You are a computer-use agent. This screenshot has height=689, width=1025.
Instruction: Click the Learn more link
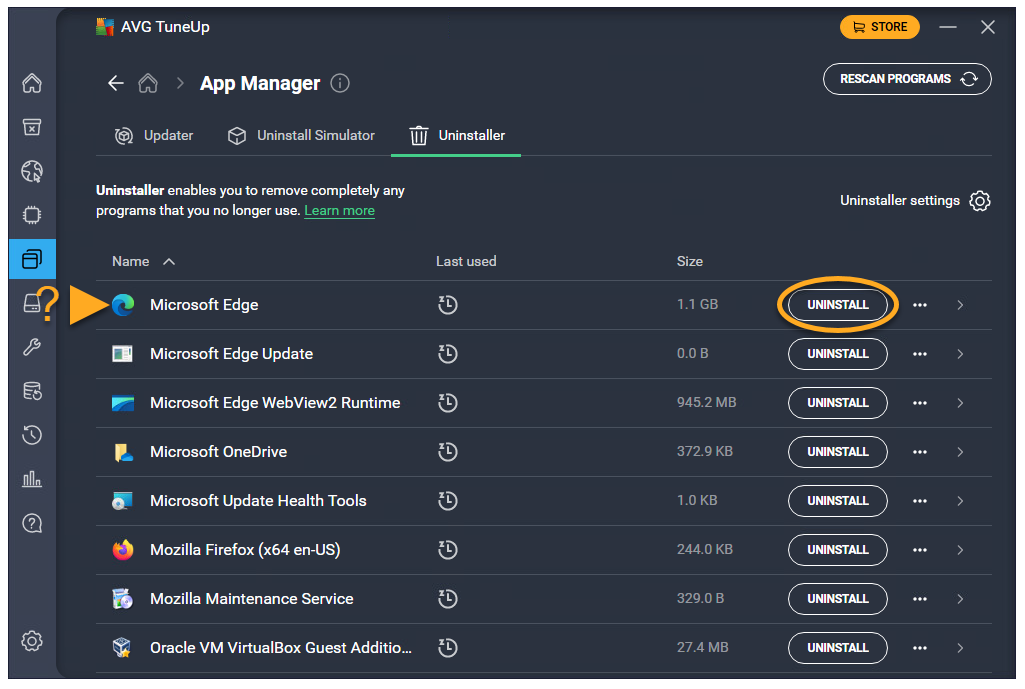339,211
